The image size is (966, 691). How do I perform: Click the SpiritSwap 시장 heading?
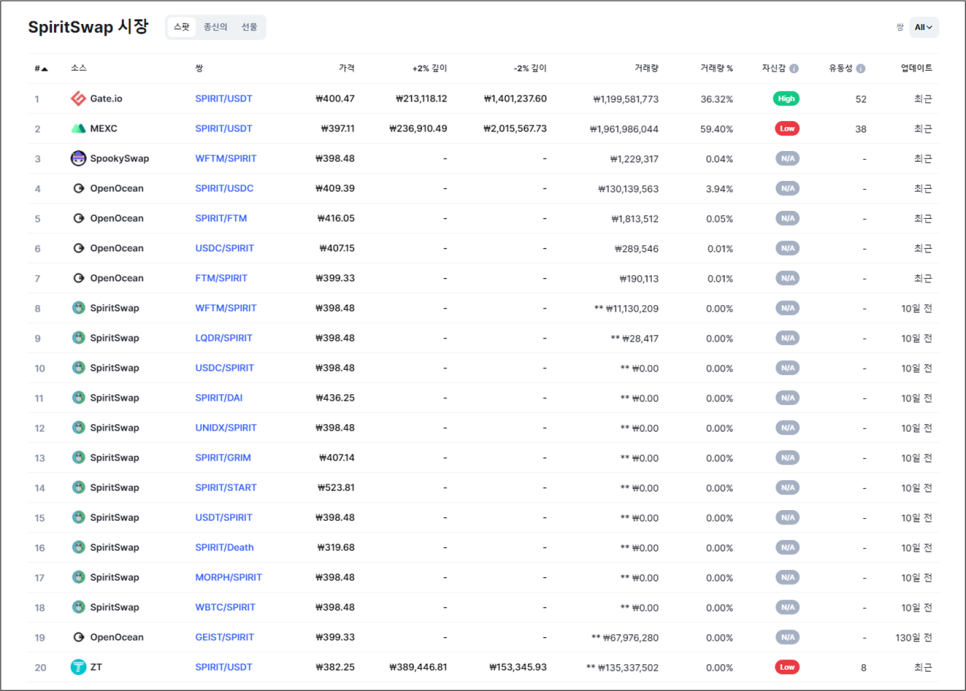88,27
